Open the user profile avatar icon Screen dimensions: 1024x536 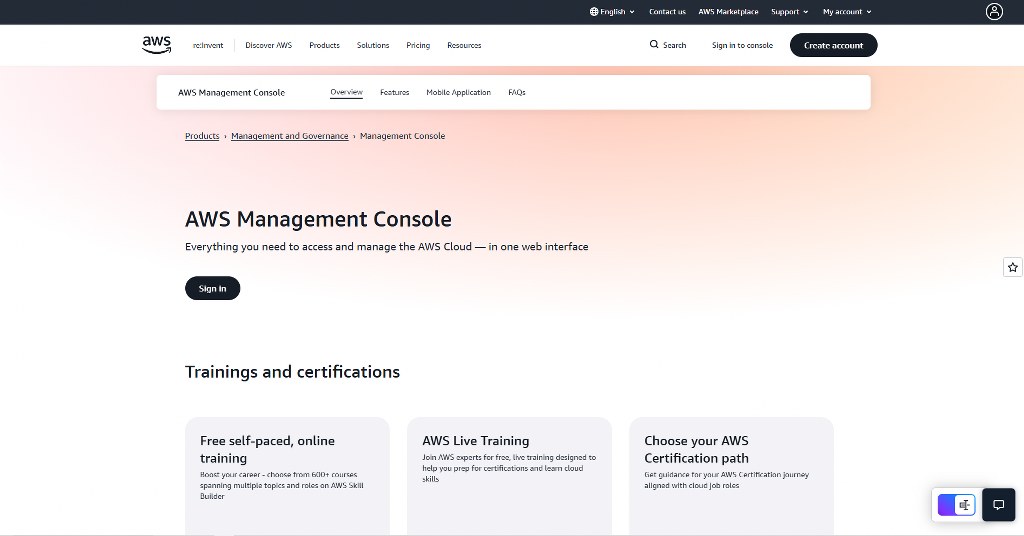[x=994, y=12]
